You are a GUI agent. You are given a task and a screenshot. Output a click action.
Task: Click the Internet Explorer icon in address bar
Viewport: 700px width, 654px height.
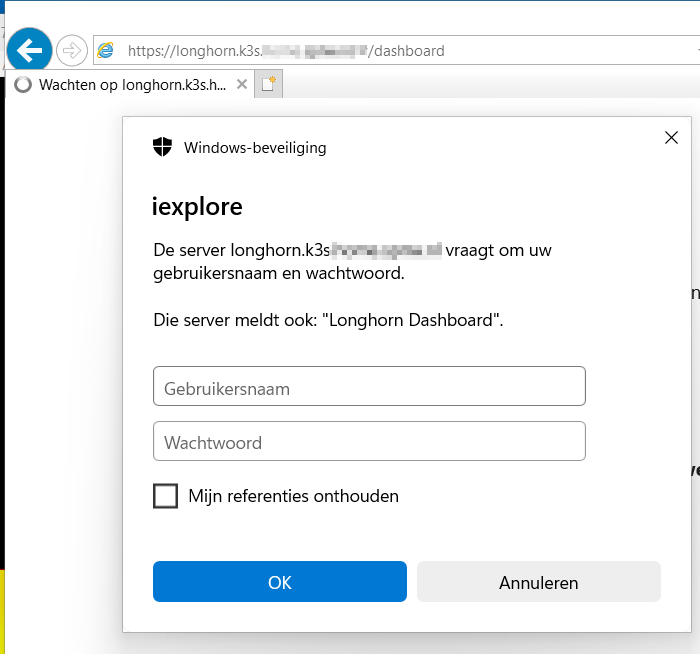click(x=106, y=50)
